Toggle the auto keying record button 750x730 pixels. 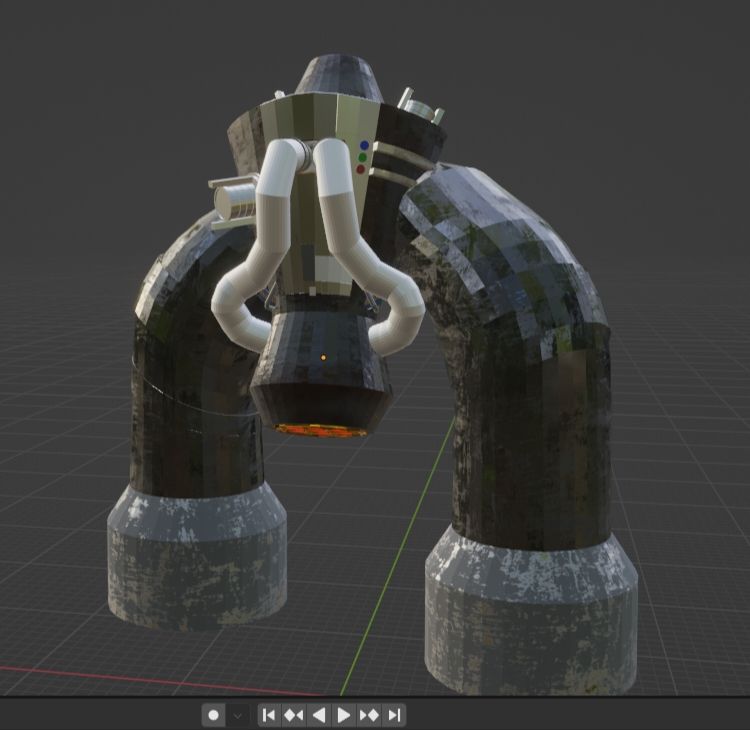(214, 715)
